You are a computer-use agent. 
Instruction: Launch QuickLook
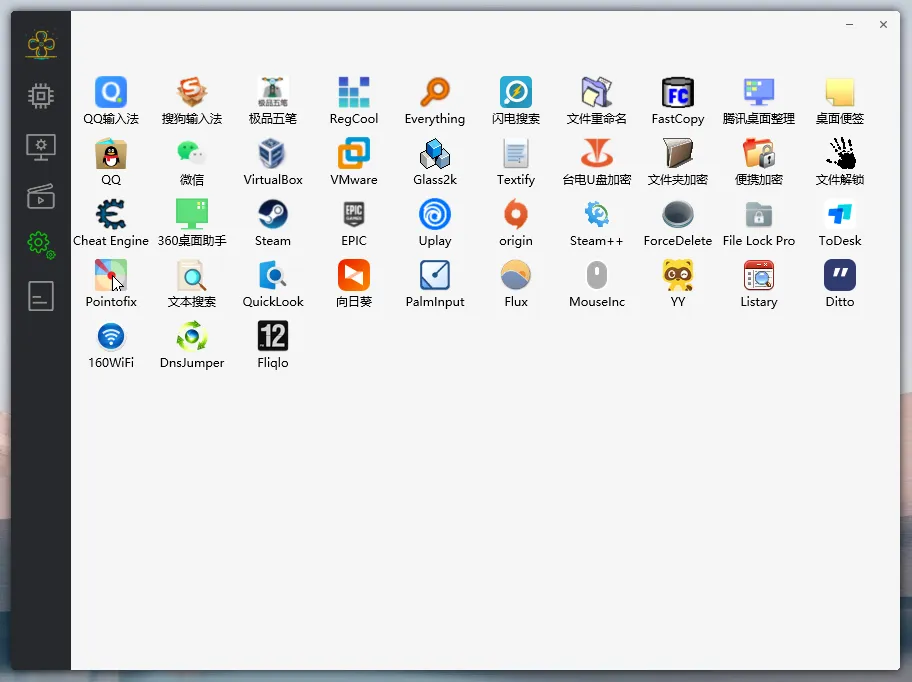pyautogui.click(x=273, y=275)
